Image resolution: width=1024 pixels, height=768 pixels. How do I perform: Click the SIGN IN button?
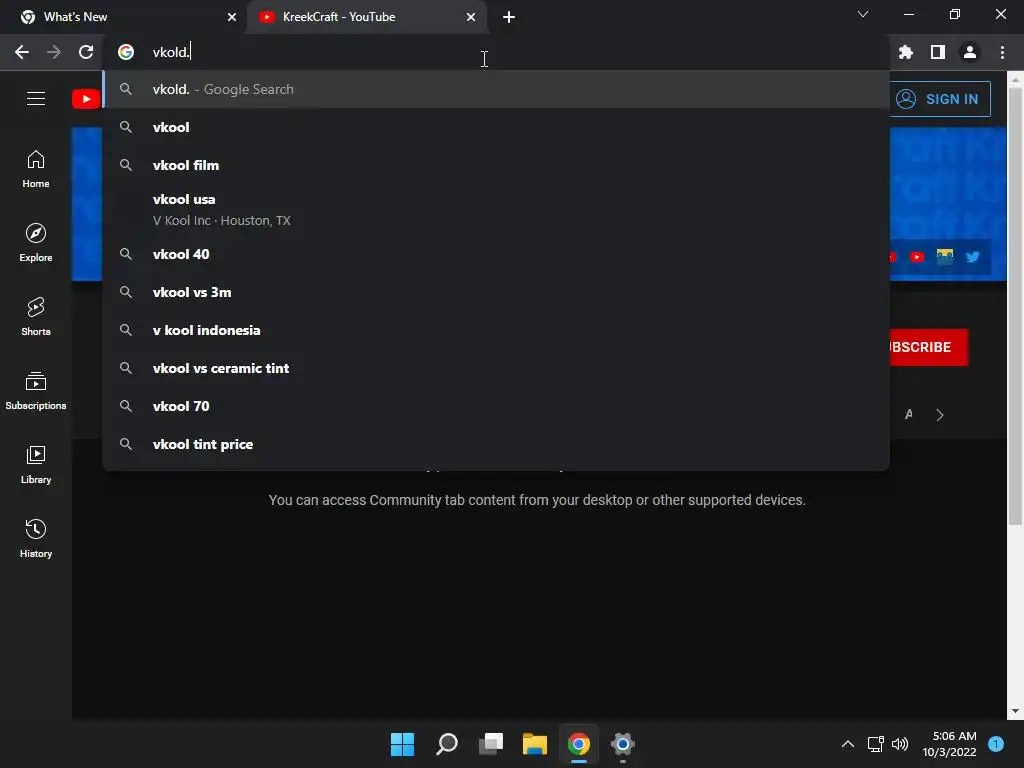point(940,99)
